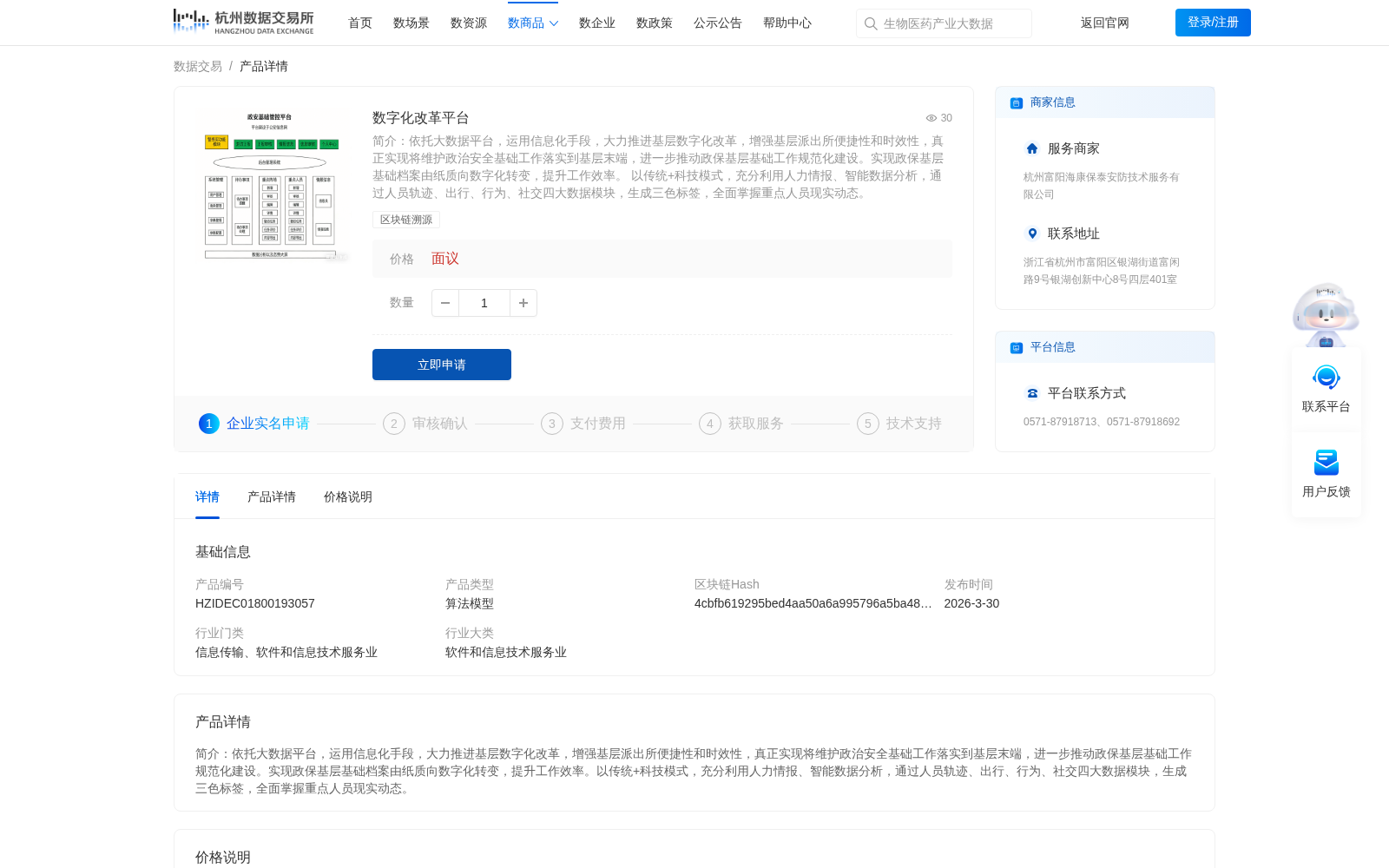Image resolution: width=1389 pixels, height=868 pixels.
Task: Click step 3 circle 支付费用
Action: click(552, 424)
